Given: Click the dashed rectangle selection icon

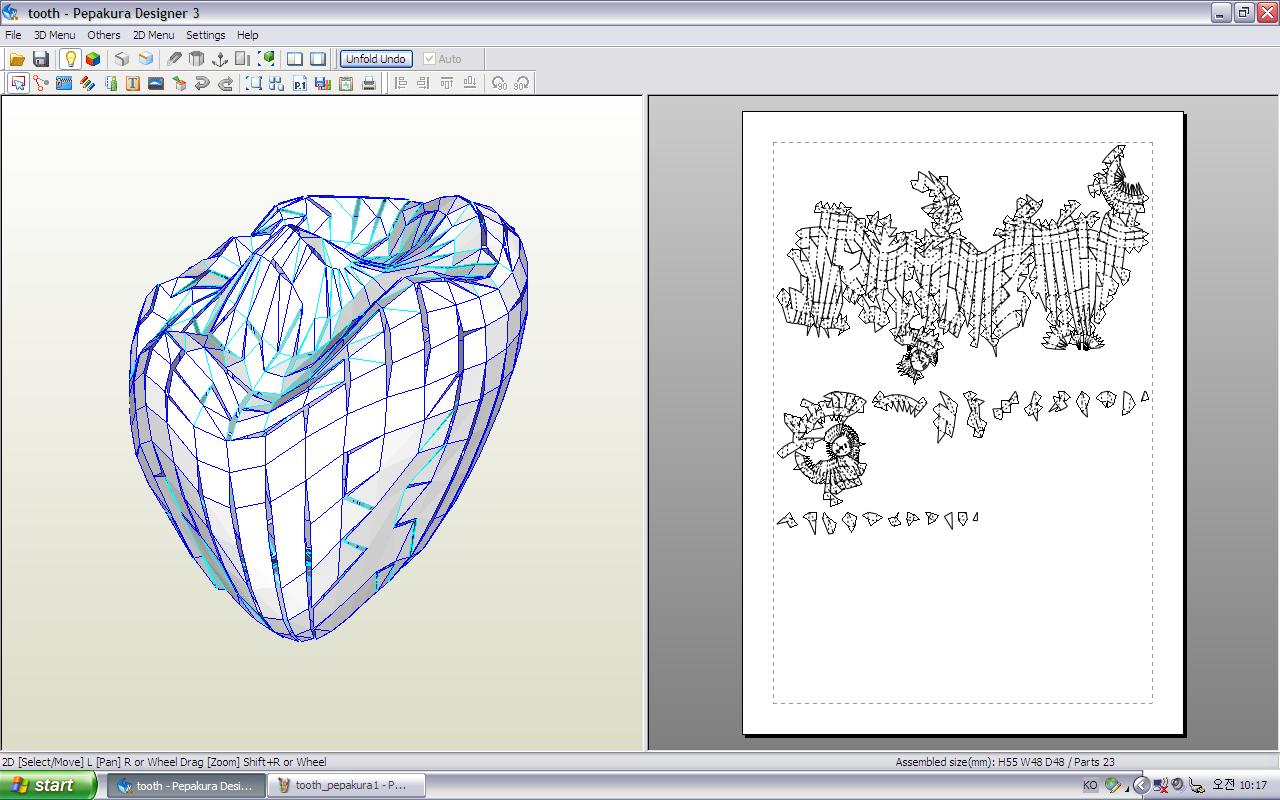Looking at the screenshot, I should (x=254, y=84).
